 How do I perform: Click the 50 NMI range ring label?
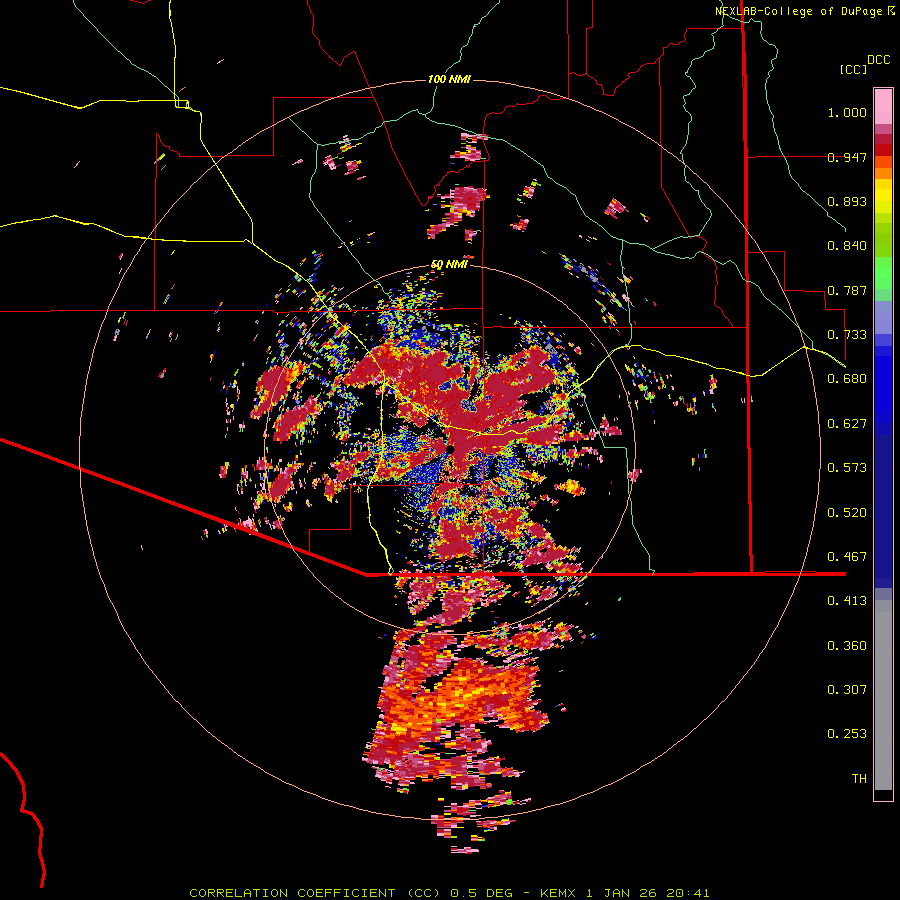pos(449,265)
